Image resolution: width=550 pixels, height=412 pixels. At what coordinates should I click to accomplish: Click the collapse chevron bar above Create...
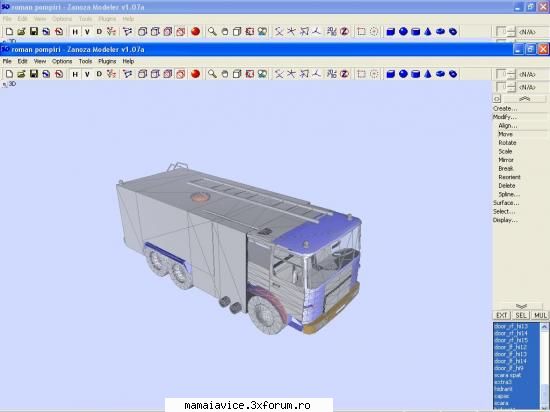tap(524, 99)
